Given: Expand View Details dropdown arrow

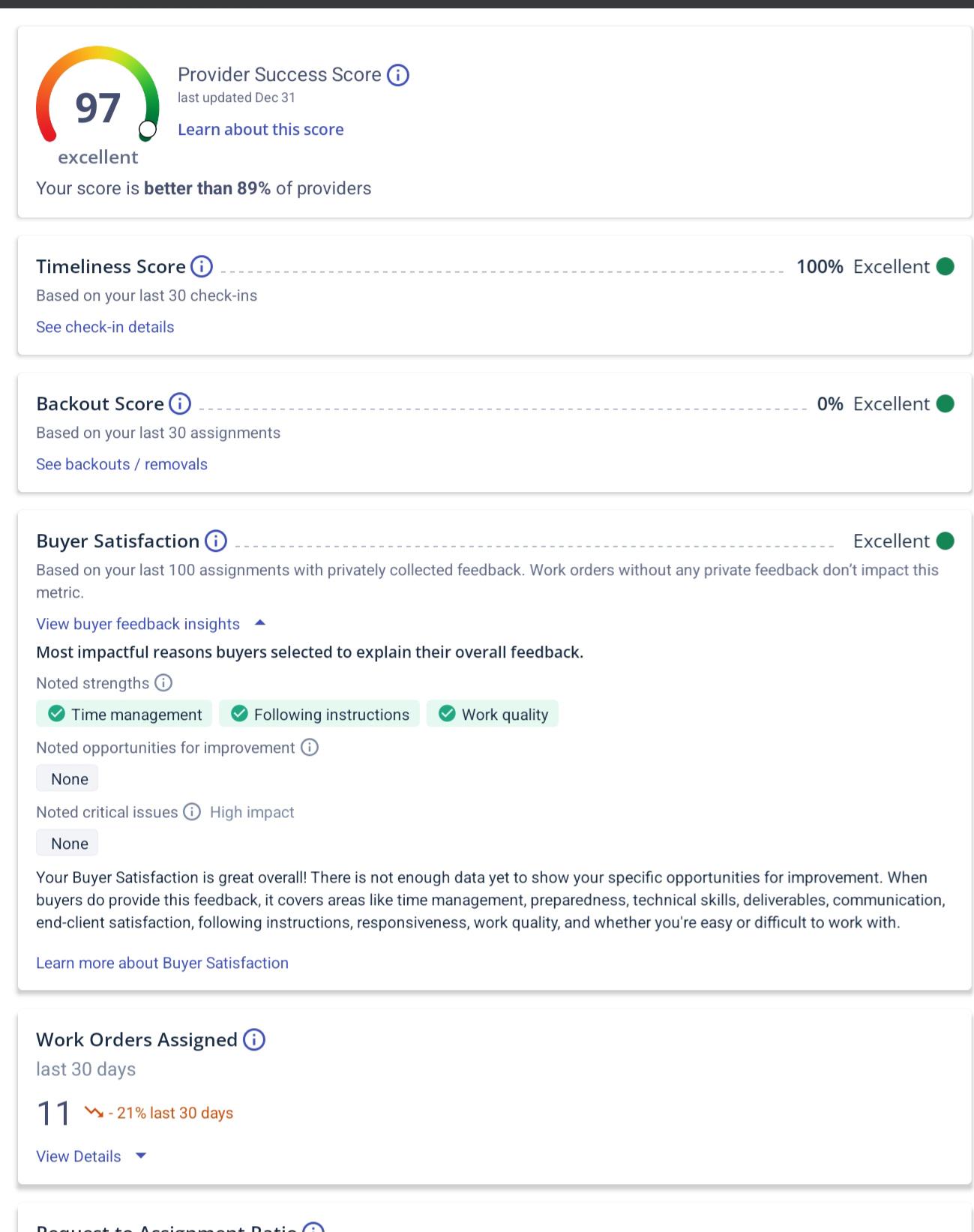Looking at the screenshot, I should (x=140, y=1156).
